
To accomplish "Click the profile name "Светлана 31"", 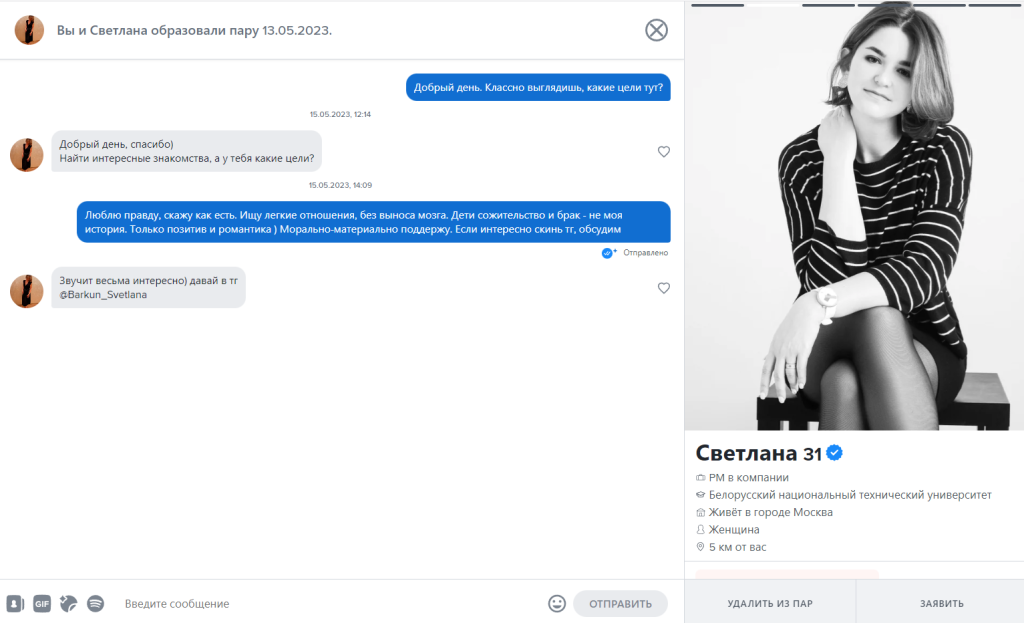I will [x=759, y=453].
